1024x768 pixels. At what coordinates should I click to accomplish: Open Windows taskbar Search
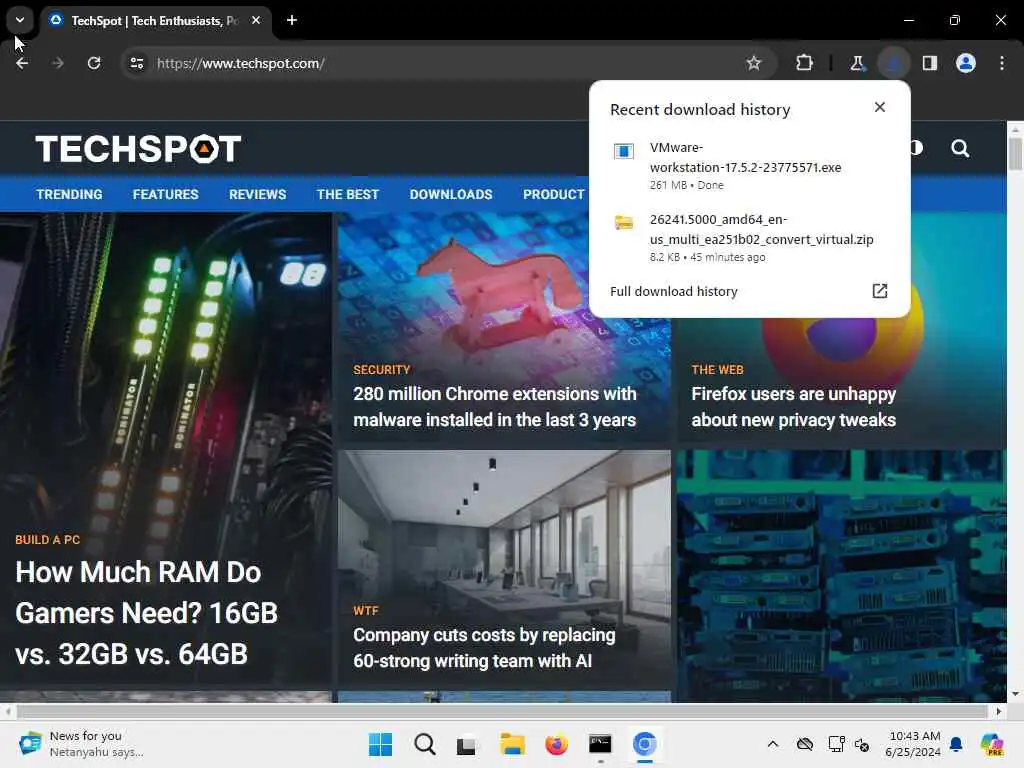point(424,744)
